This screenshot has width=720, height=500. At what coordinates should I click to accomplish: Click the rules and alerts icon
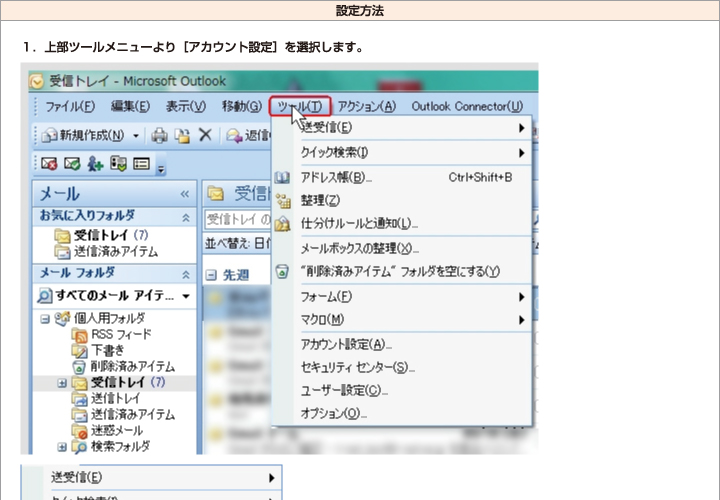coord(282,224)
